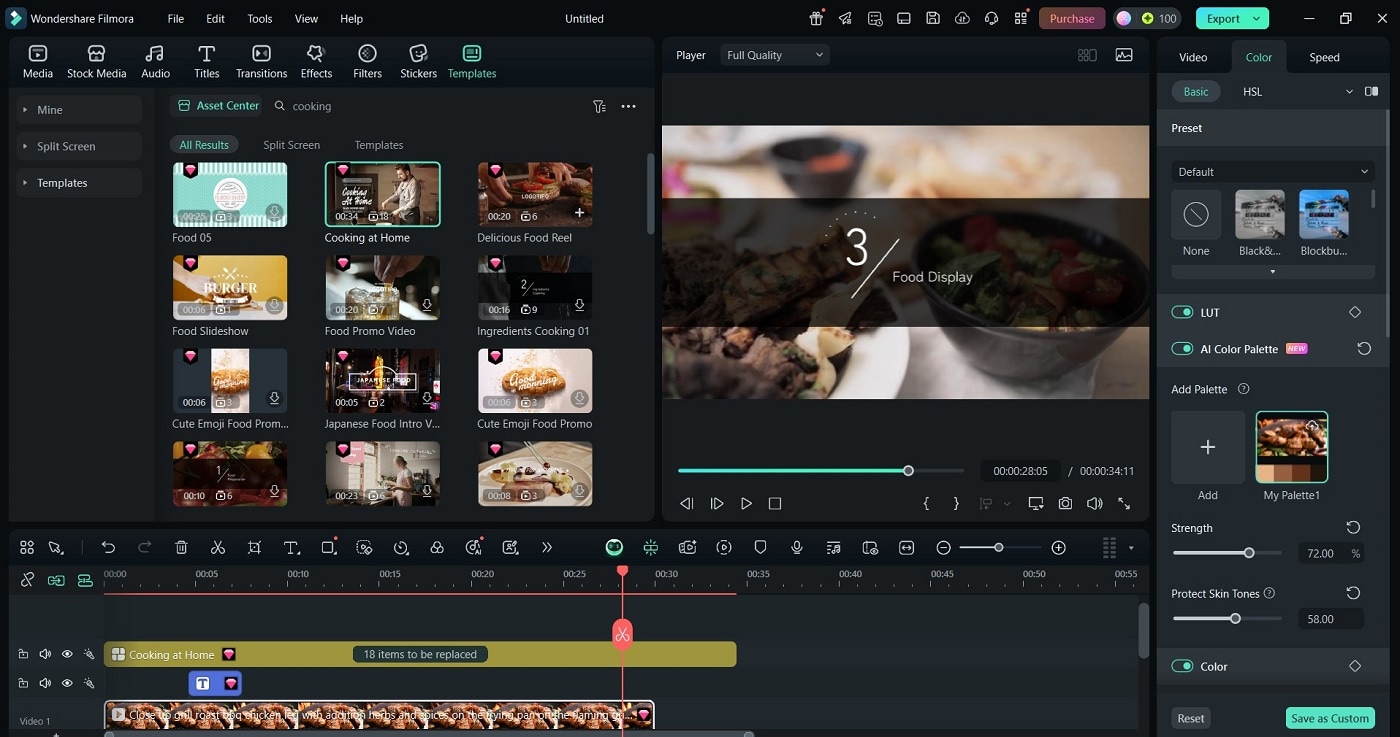This screenshot has height=737, width=1400.
Task: Open the Export dropdown arrow
Action: click(x=1258, y=18)
